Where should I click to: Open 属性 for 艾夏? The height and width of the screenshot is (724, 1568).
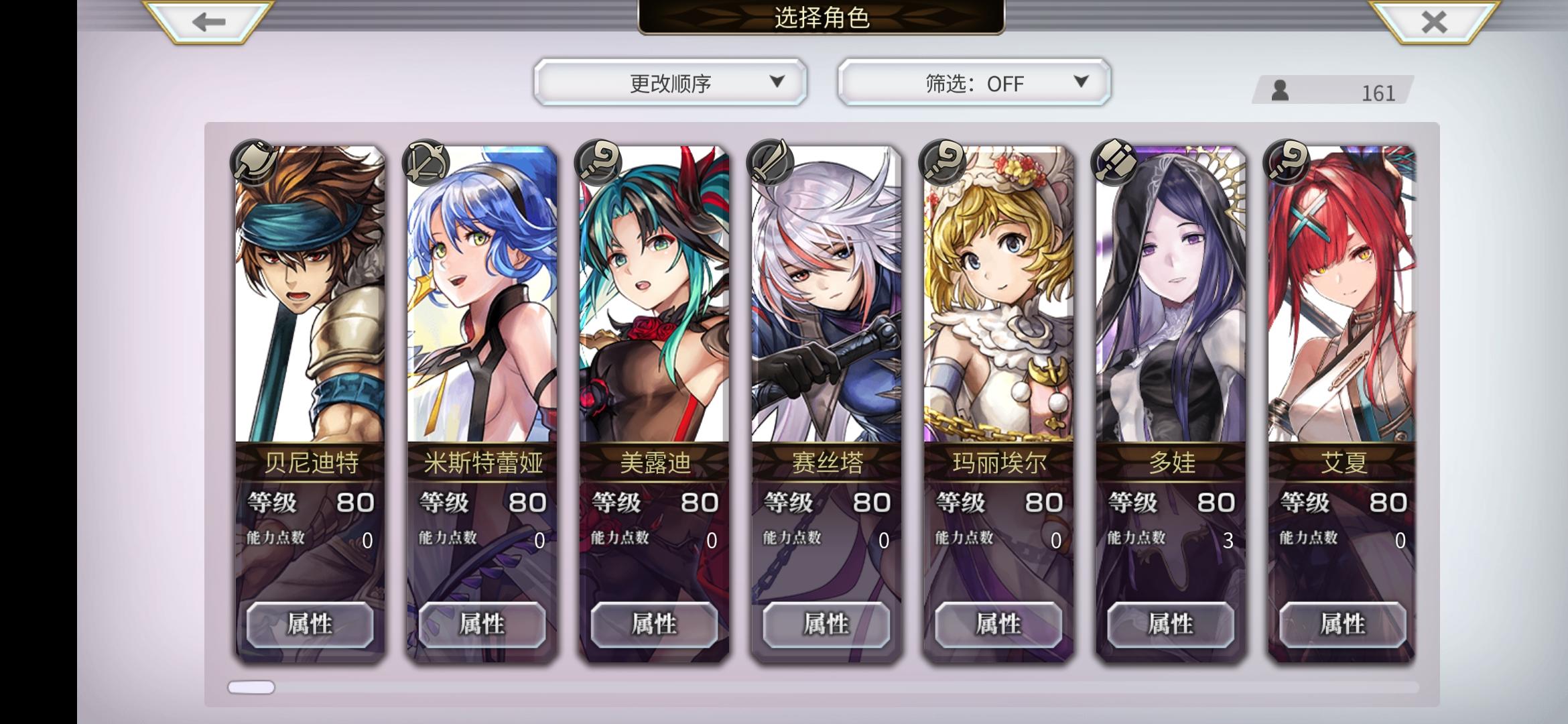1342,624
